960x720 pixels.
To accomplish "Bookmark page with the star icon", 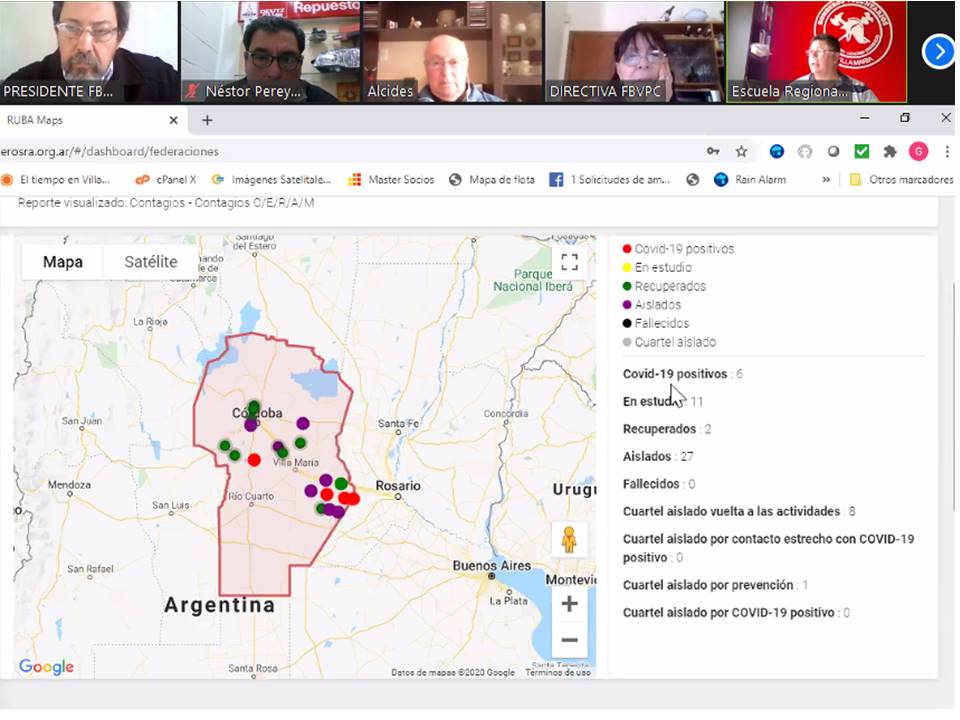I will pyautogui.click(x=741, y=152).
